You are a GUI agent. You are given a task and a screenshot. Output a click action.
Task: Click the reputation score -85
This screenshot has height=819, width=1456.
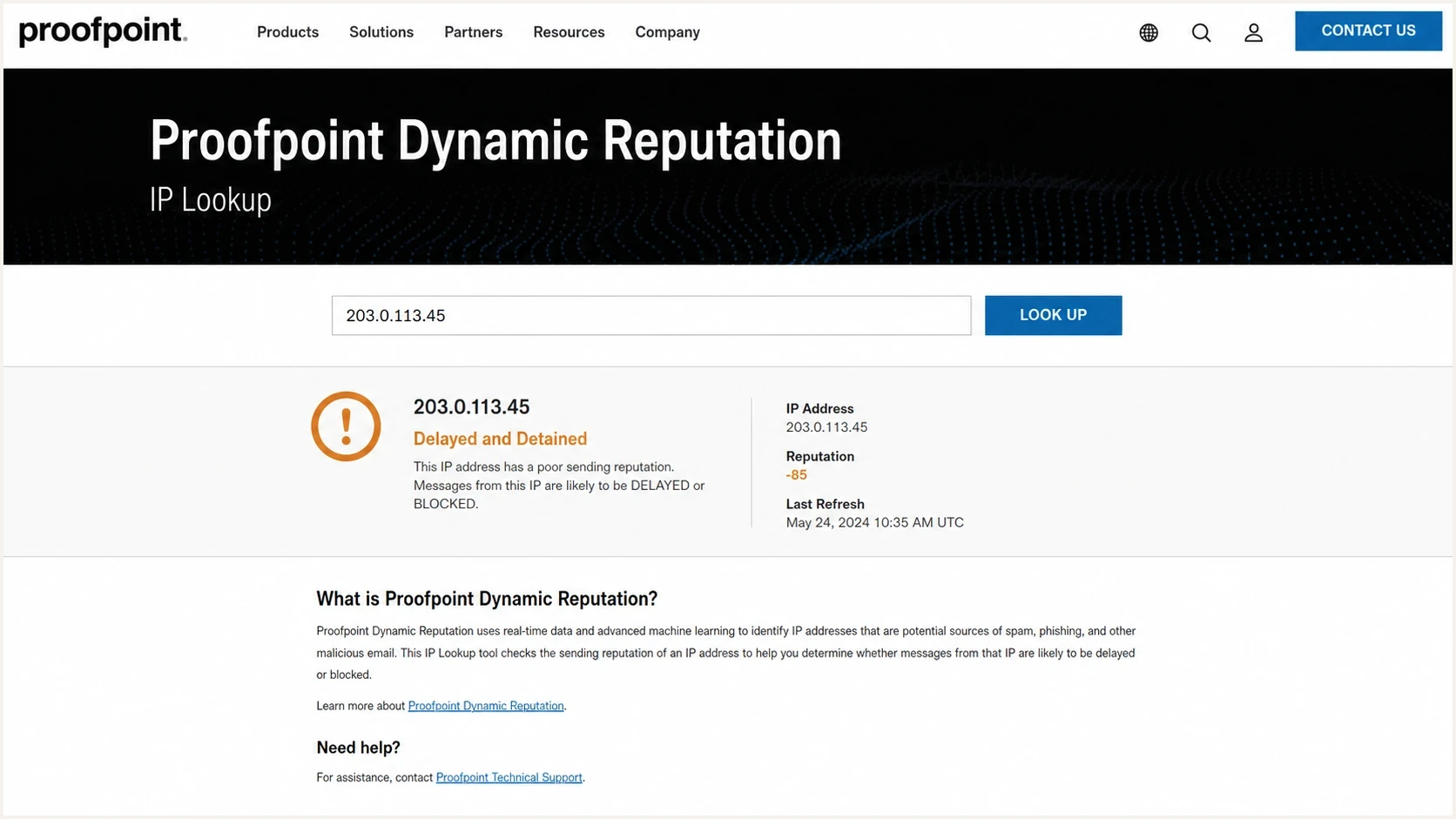[796, 474]
